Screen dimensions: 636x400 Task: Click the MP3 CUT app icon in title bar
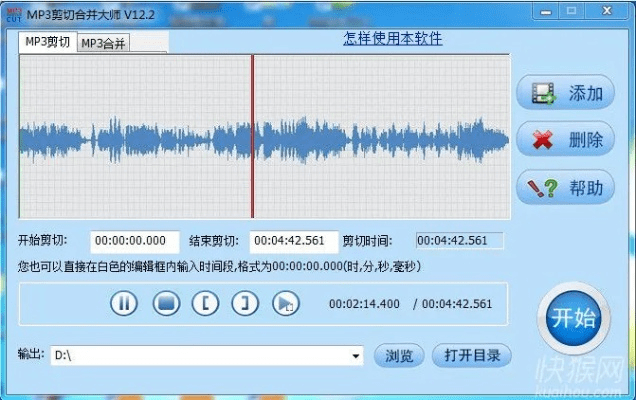coord(14,15)
